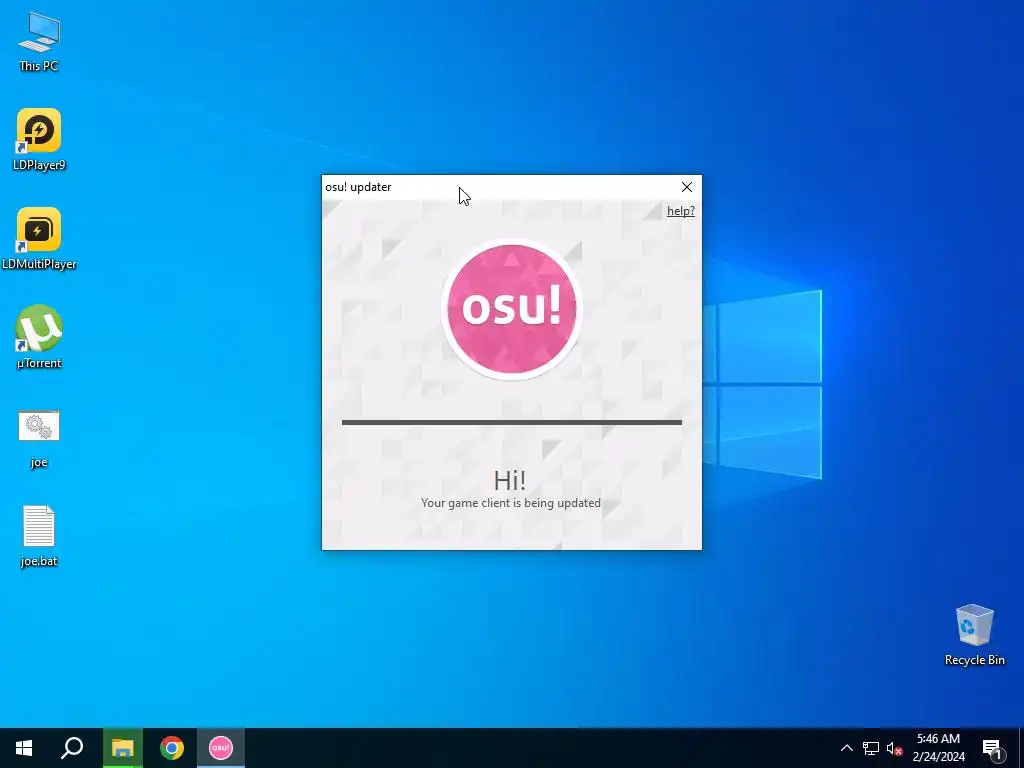1024x768 pixels.
Task: Select the joe settings file icon
Action: click(x=39, y=438)
